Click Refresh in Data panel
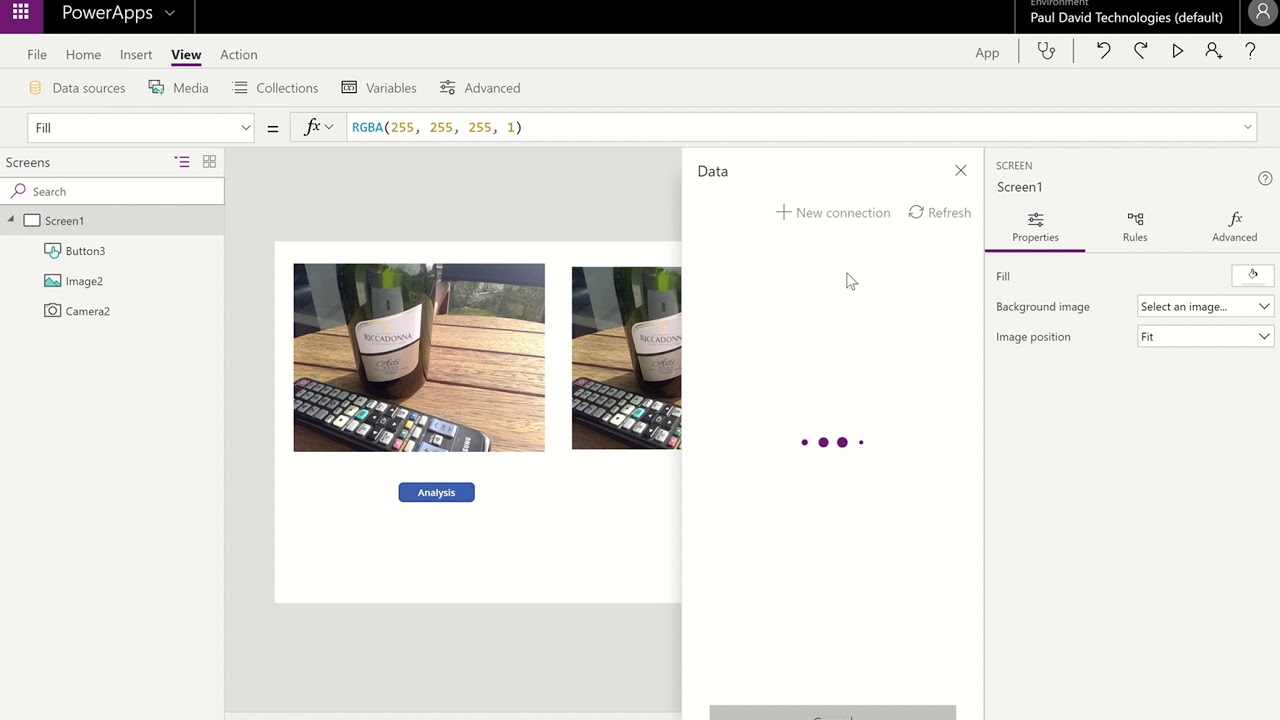 [939, 212]
